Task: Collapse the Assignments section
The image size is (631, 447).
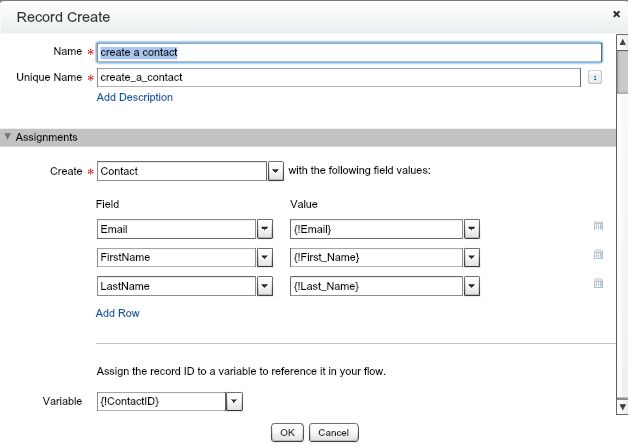Action: [8, 137]
